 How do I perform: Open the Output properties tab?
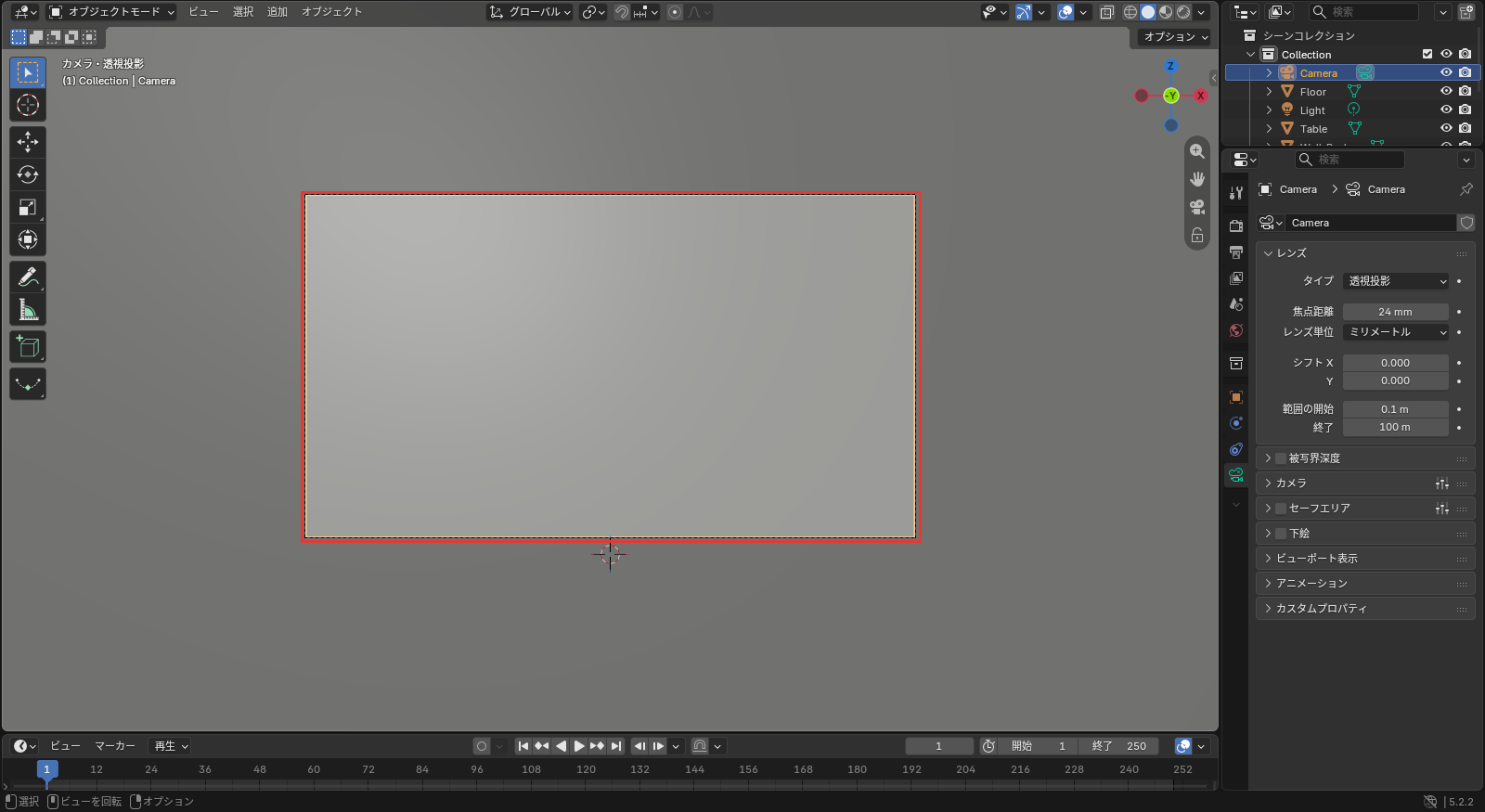pyautogui.click(x=1236, y=251)
